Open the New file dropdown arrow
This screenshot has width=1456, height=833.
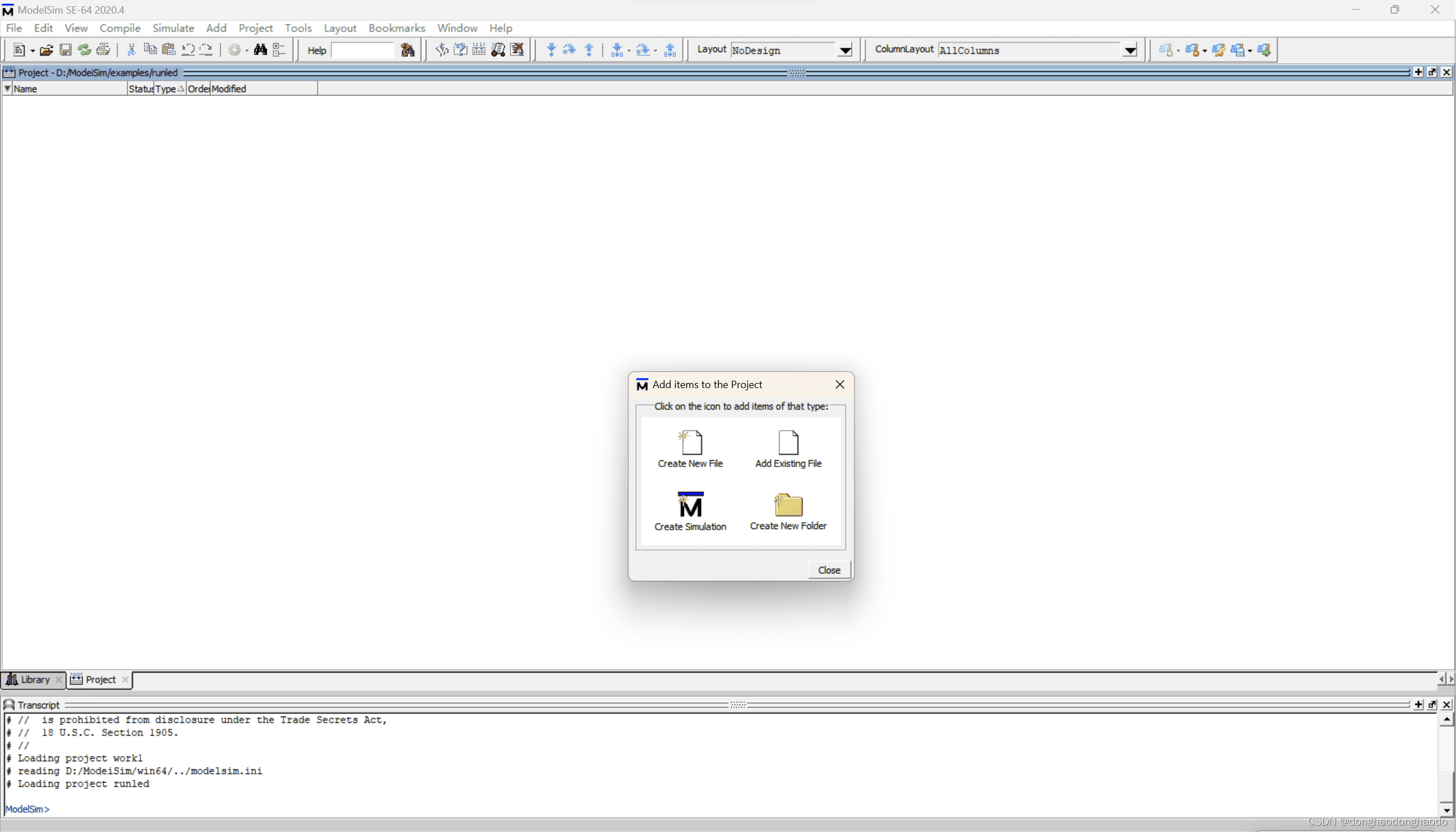[32, 51]
